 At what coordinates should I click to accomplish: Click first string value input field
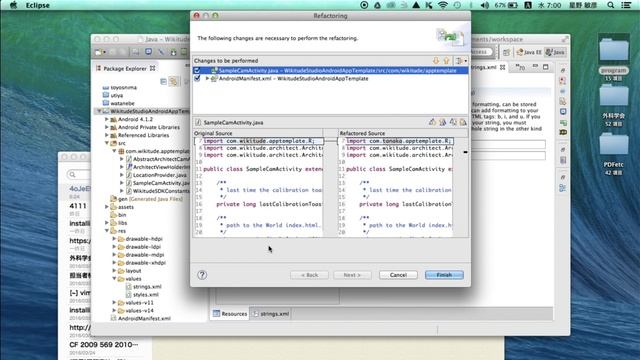(x=508, y=144)
